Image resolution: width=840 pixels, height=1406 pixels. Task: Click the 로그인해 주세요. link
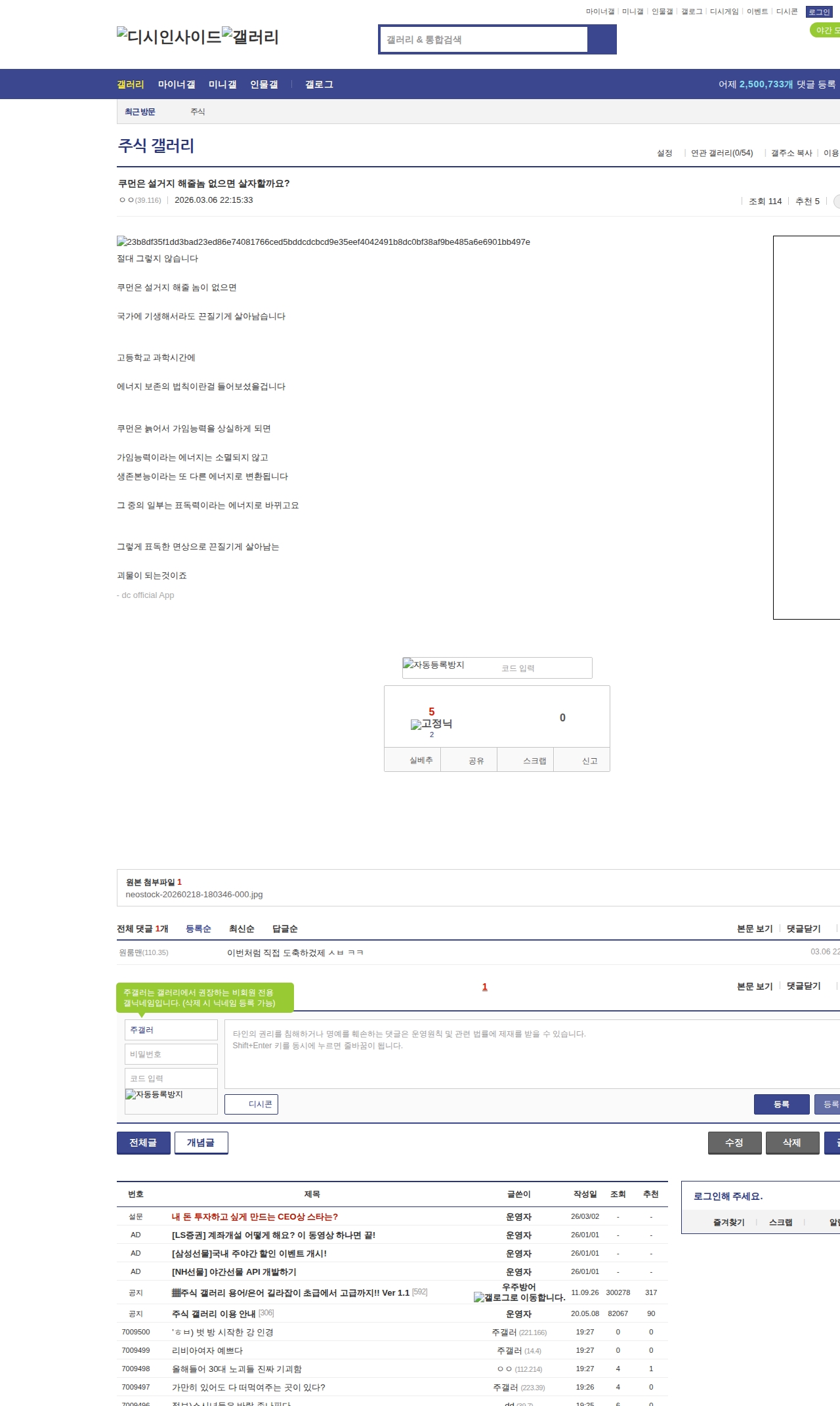click(728, 1197)
